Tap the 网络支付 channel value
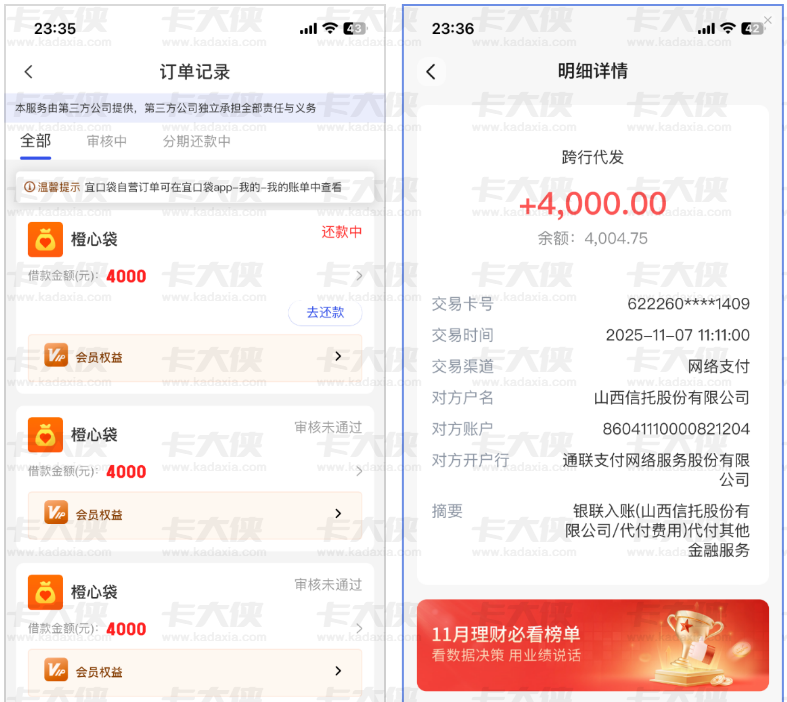Viewport: 787px width, 702px height. click(718, 366)
